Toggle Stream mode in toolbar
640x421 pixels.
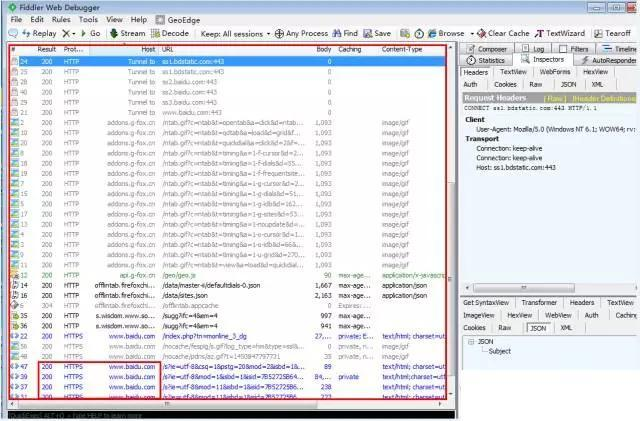tap(127, 33)
